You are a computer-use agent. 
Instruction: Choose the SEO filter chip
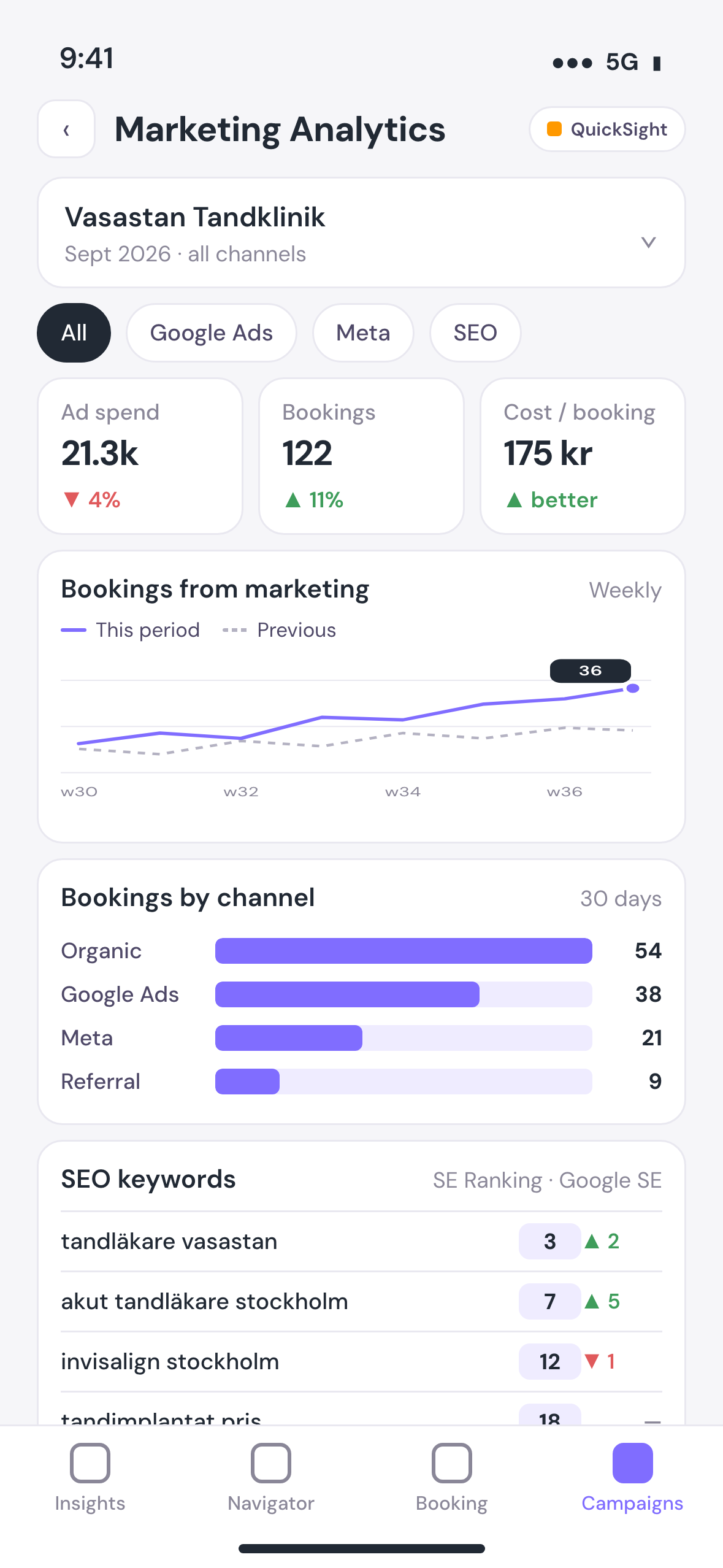click(x=475, y=332)
